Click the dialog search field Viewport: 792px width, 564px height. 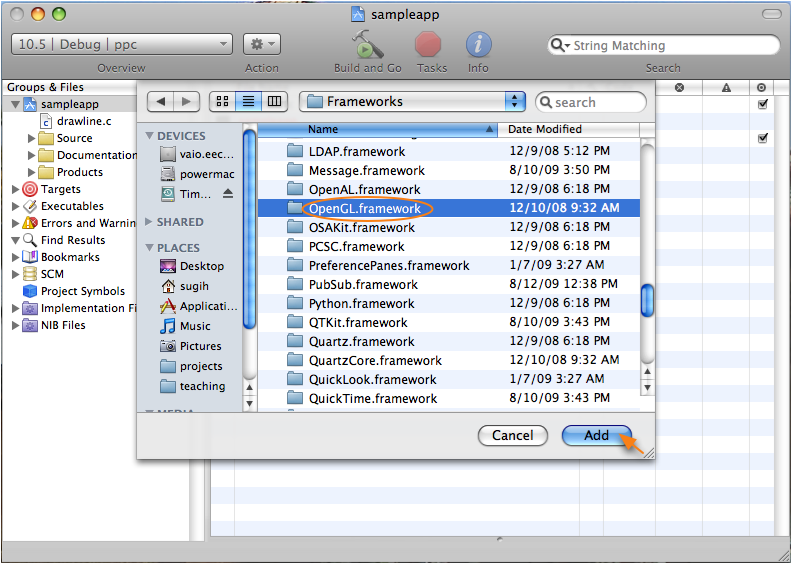(x=591, y=102)
